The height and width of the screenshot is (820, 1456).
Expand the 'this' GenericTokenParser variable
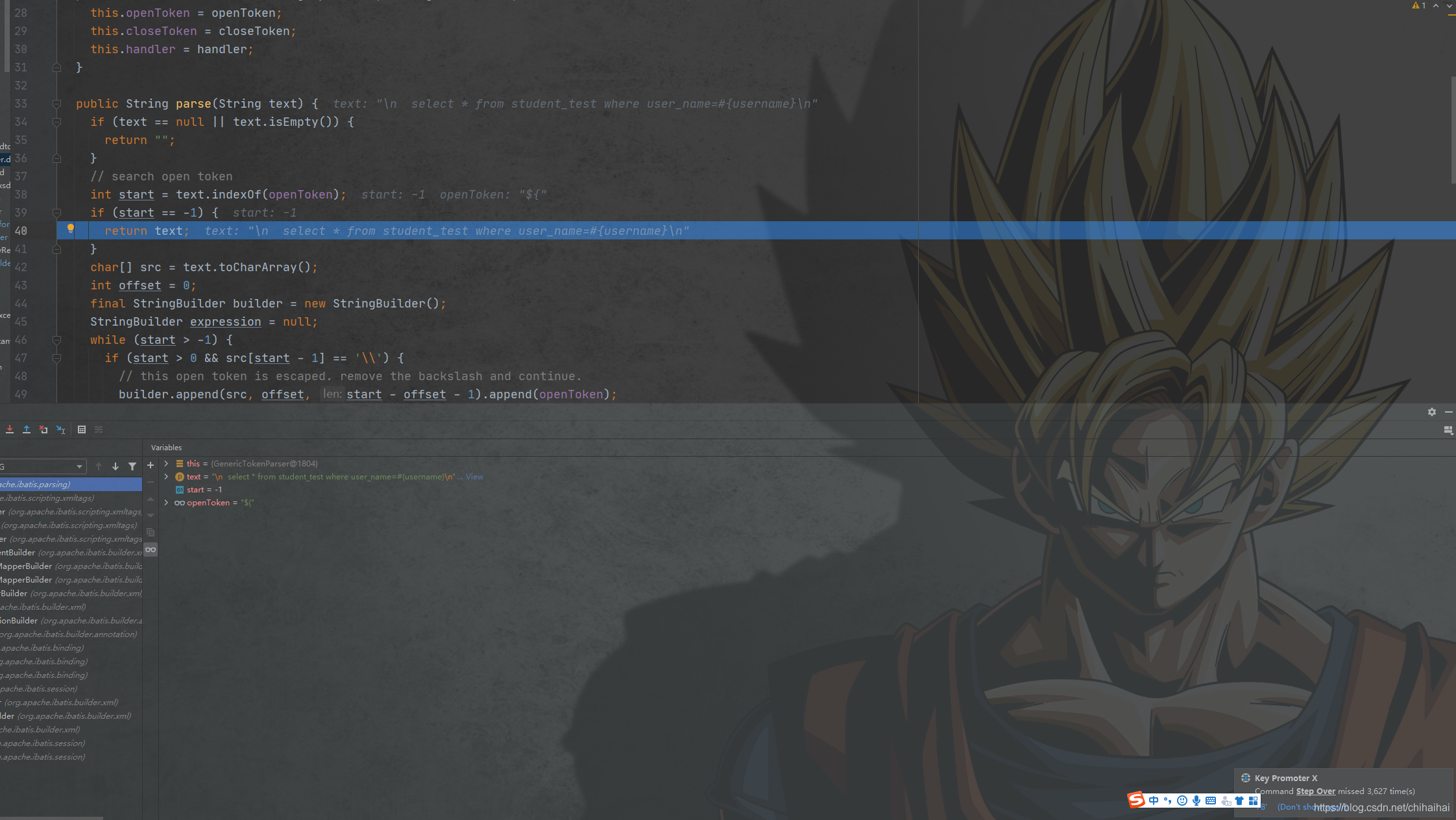tap(167, 463)
